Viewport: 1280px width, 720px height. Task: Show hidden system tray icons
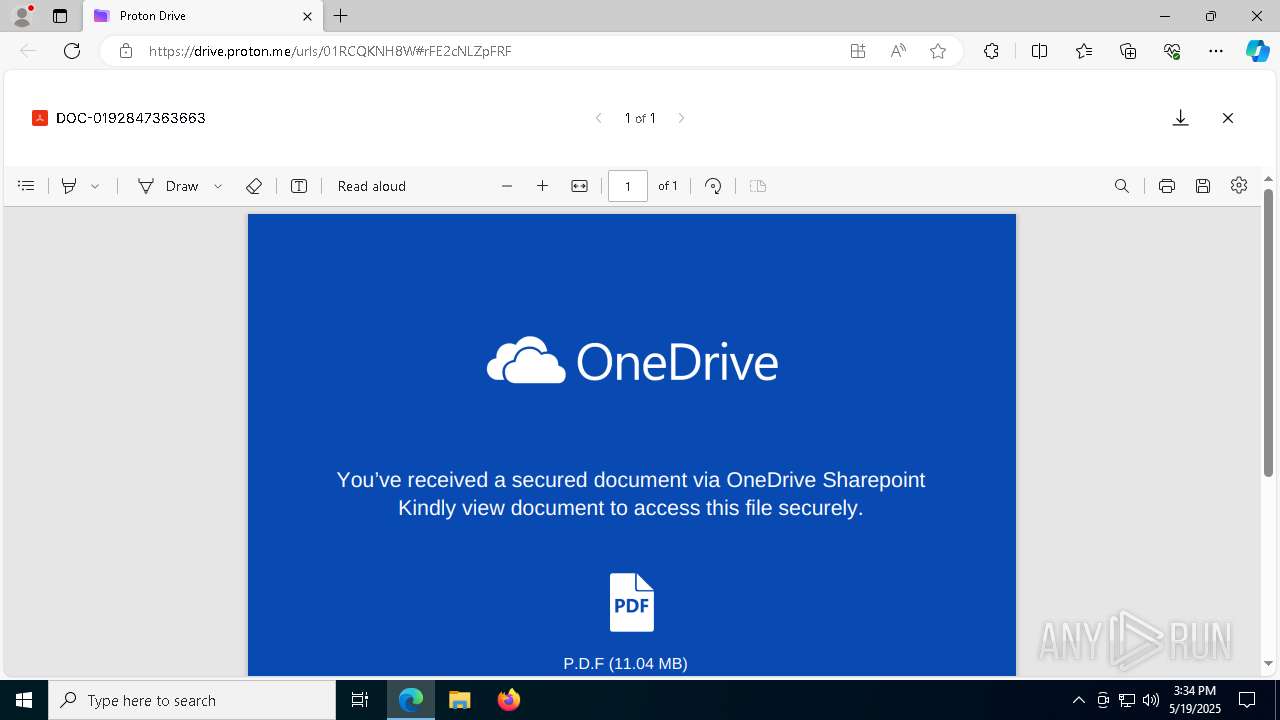click(1078, 700)
